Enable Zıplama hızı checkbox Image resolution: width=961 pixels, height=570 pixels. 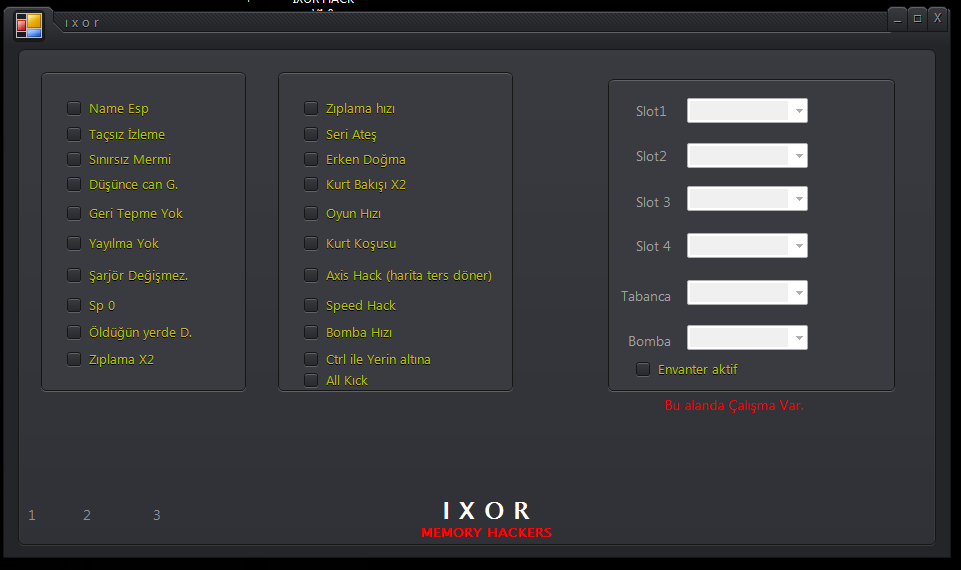pos(311,108)
